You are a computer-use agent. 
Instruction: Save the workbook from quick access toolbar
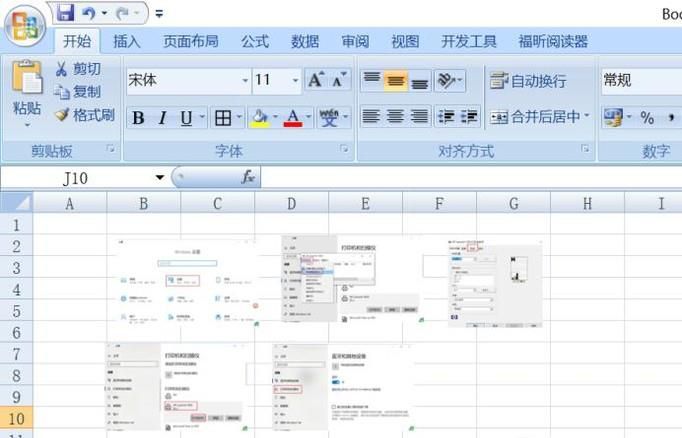[65, 13]
